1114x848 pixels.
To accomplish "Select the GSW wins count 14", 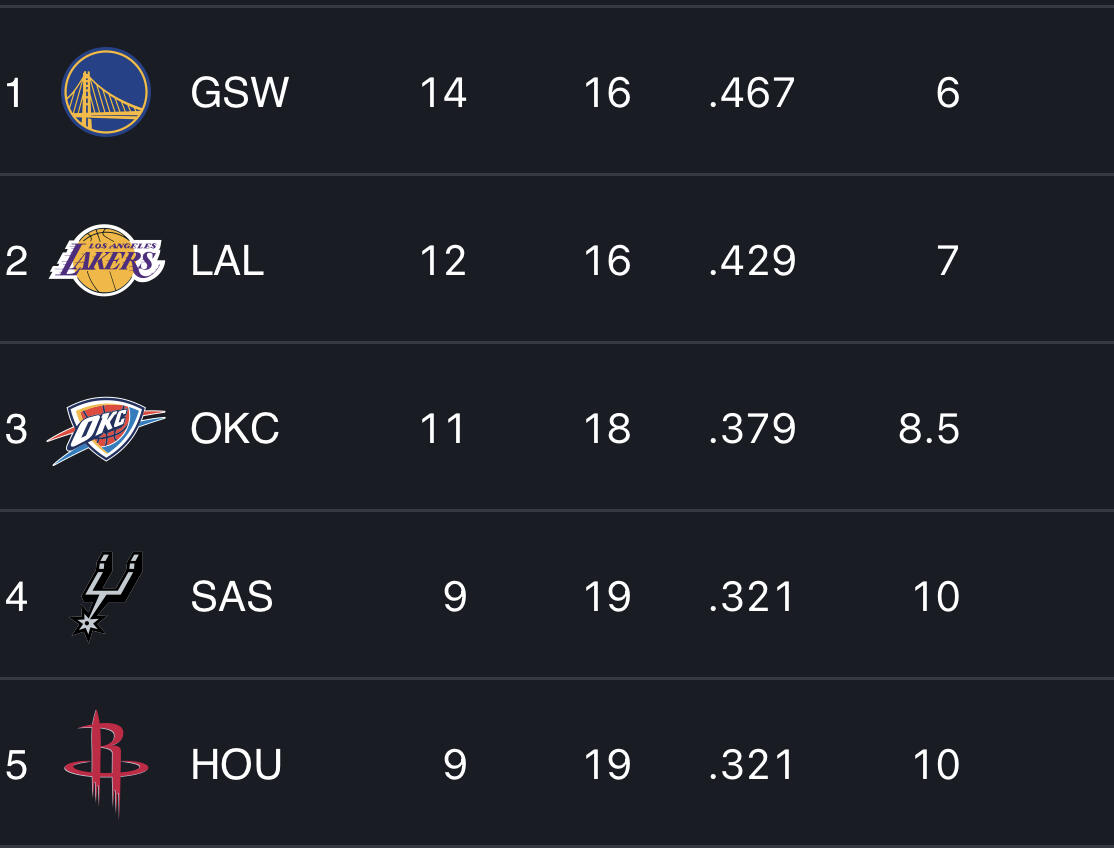I will 443,93.
